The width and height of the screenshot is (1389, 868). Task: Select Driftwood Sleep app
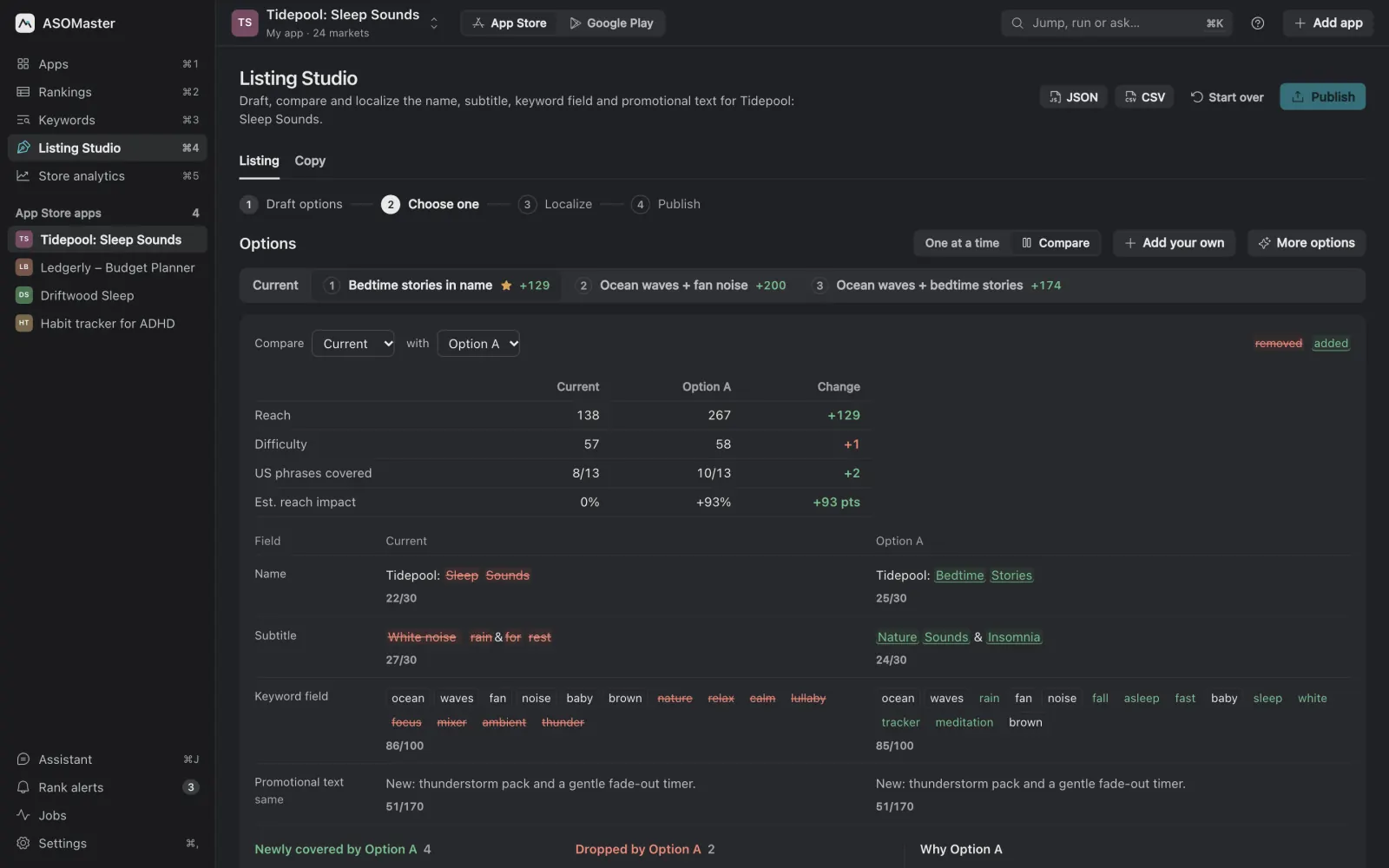coord(108,295)
